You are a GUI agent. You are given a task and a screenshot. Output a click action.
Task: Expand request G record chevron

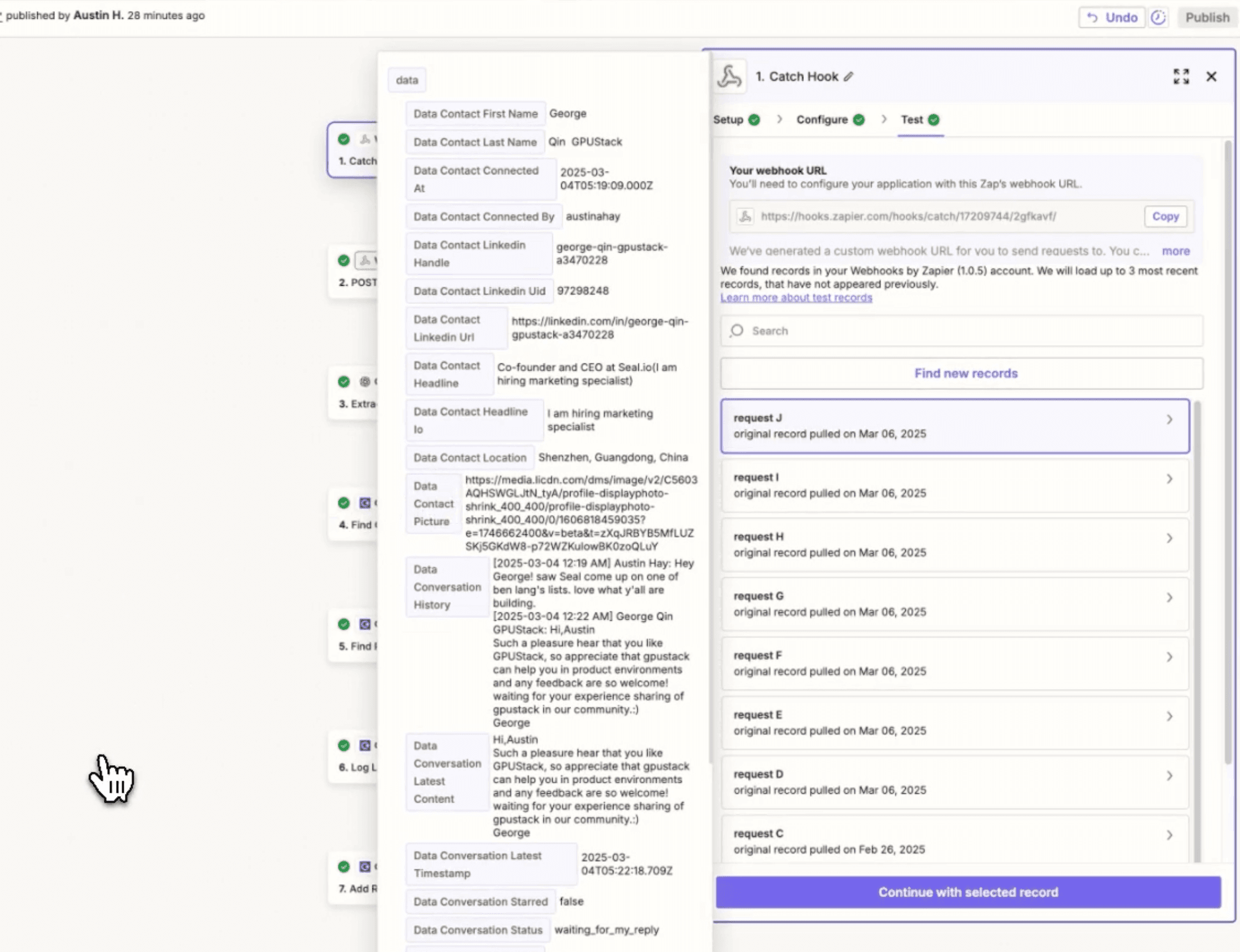(1169, 598)
